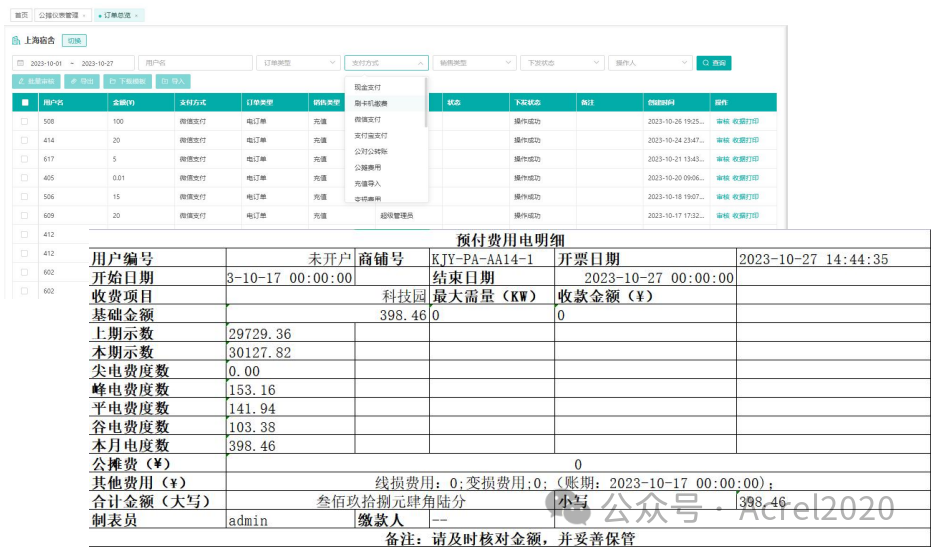
Task: Check the row checkbox for user 609
Action: coord(24,215)
